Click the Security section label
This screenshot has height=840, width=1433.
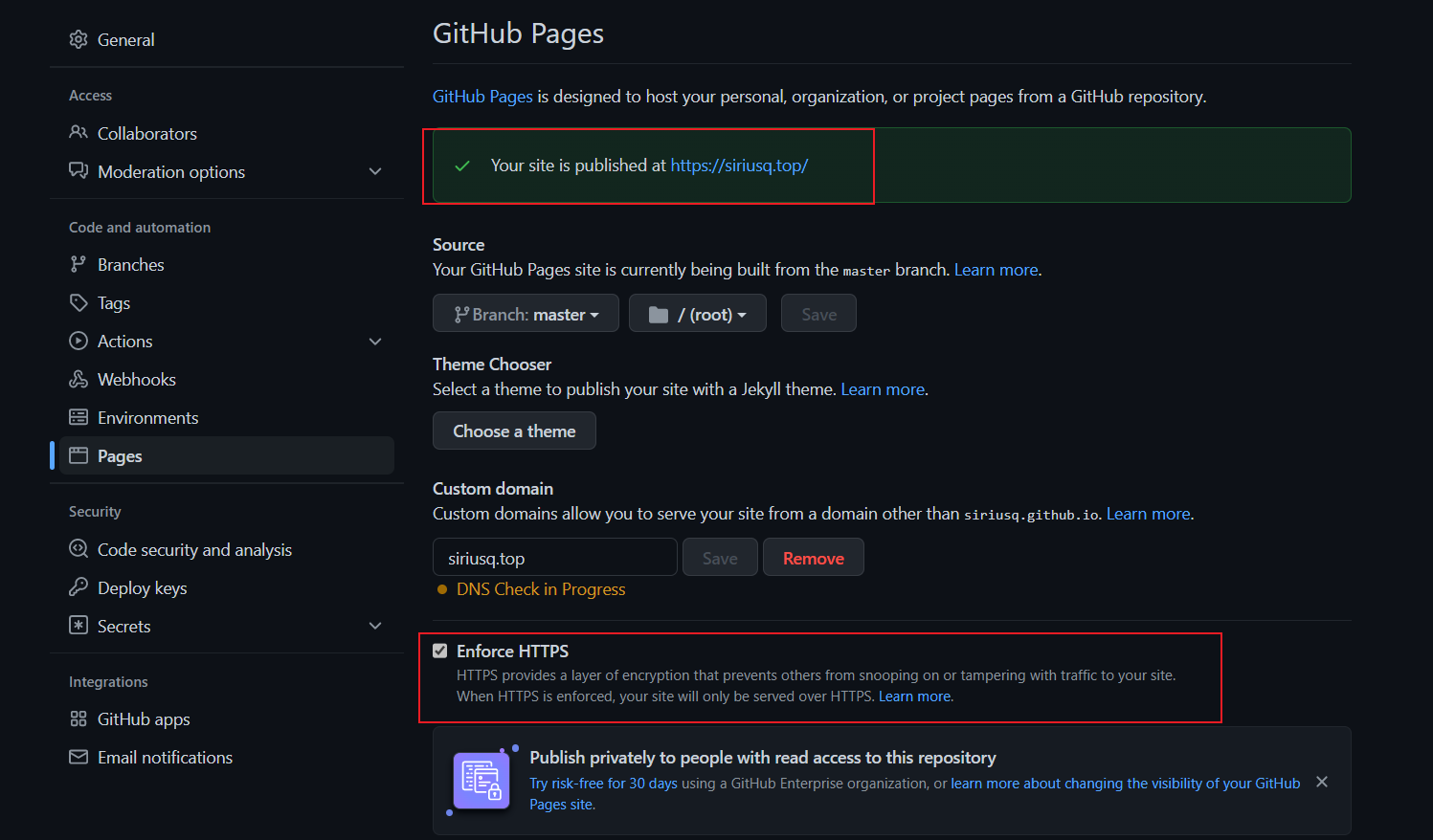(x=95, y=512)
